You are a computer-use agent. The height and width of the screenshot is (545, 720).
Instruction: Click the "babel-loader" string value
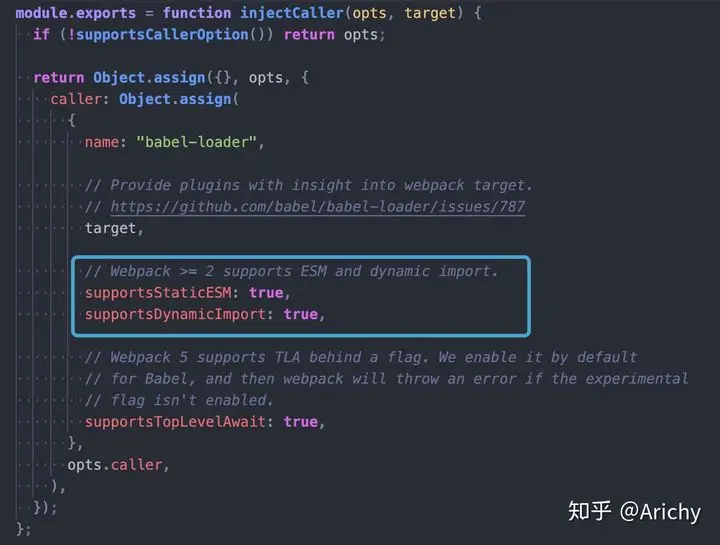196,142
